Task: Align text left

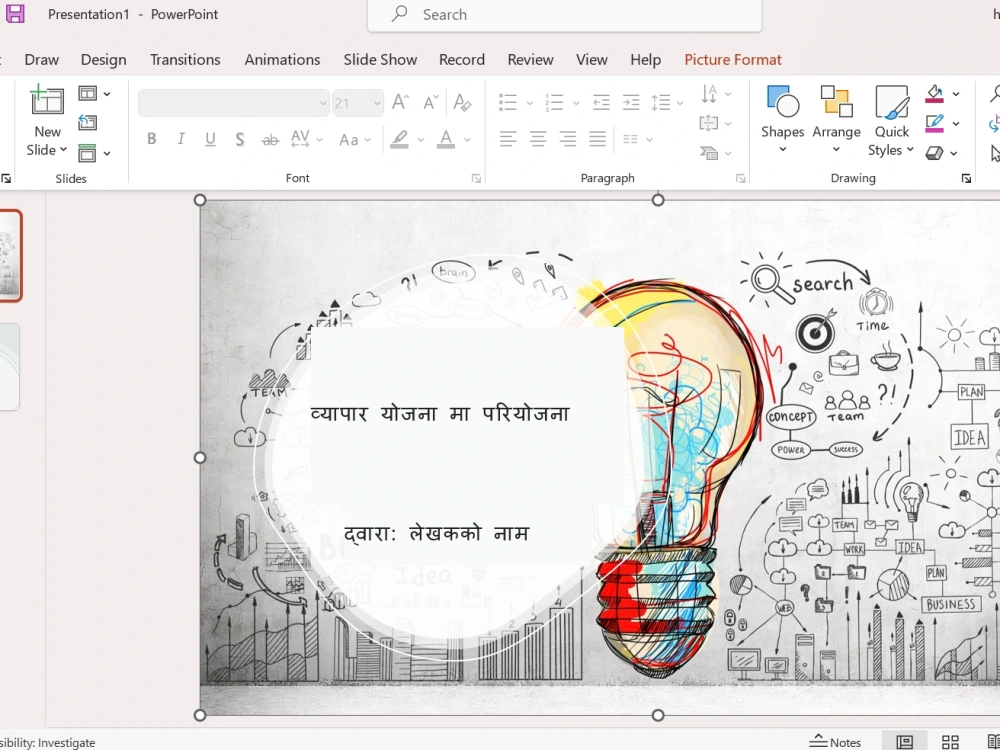Action: pos(508,139)
